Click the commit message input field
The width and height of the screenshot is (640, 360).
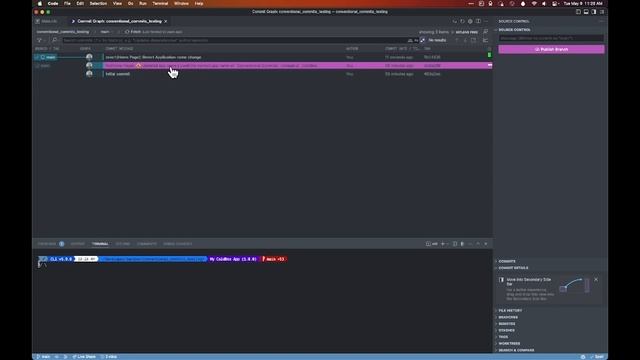pos(551,38)
